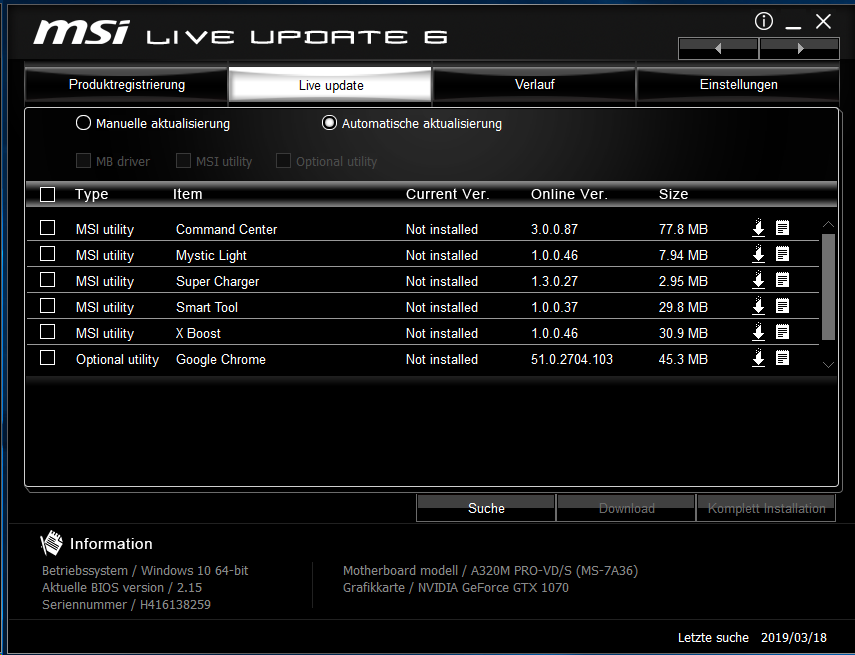Click the Super Charger item name
Image resolution: width=855 pixels, height=655 pixels.
click(x=218, y=281)
